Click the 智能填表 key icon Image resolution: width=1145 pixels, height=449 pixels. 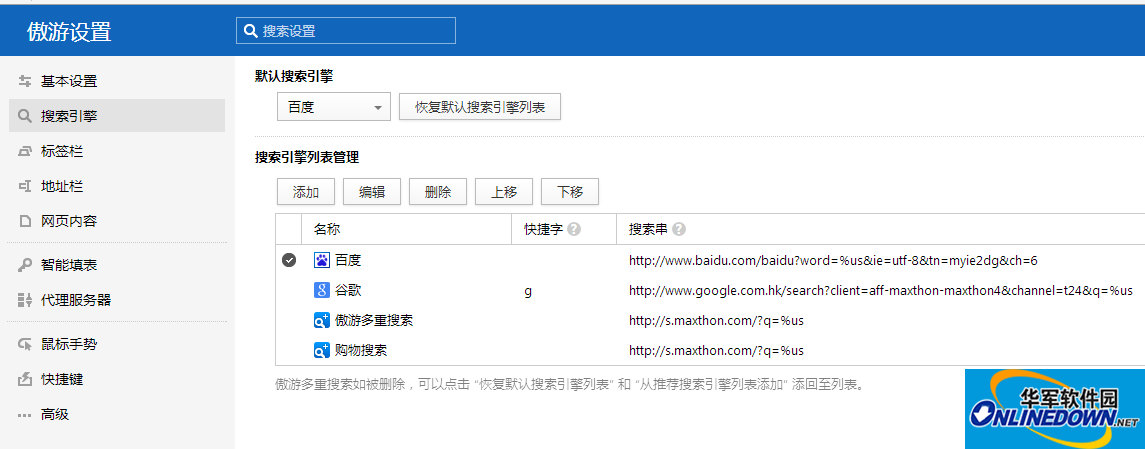point(25,265)
